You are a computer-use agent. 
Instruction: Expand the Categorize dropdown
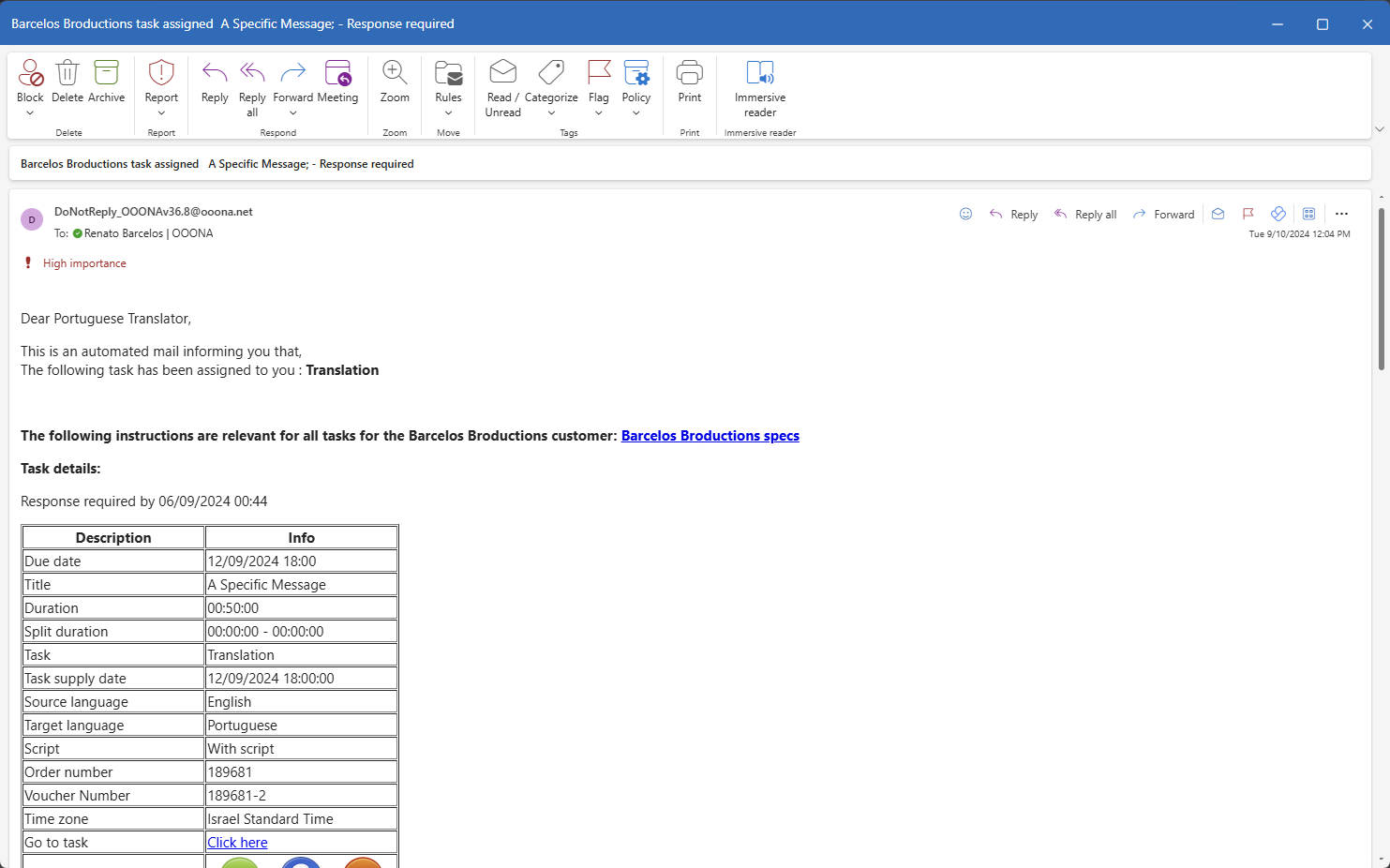tap(551, 113)
